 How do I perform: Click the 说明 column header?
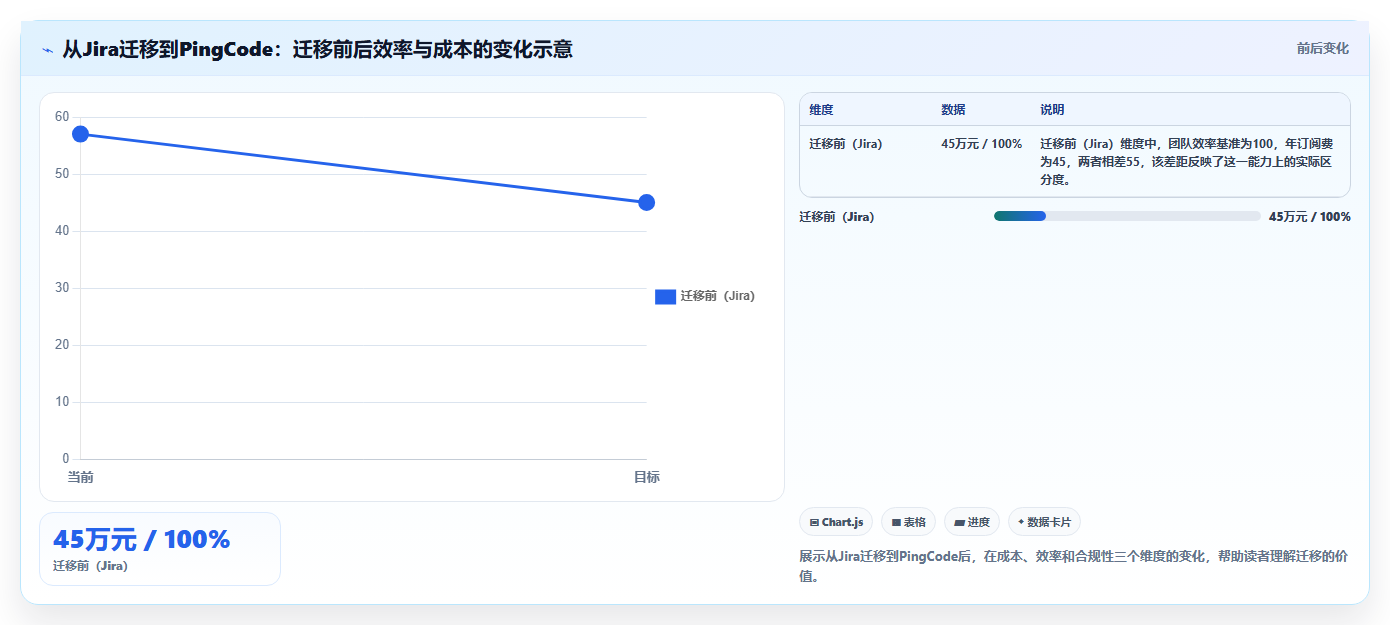point(1052,110)
